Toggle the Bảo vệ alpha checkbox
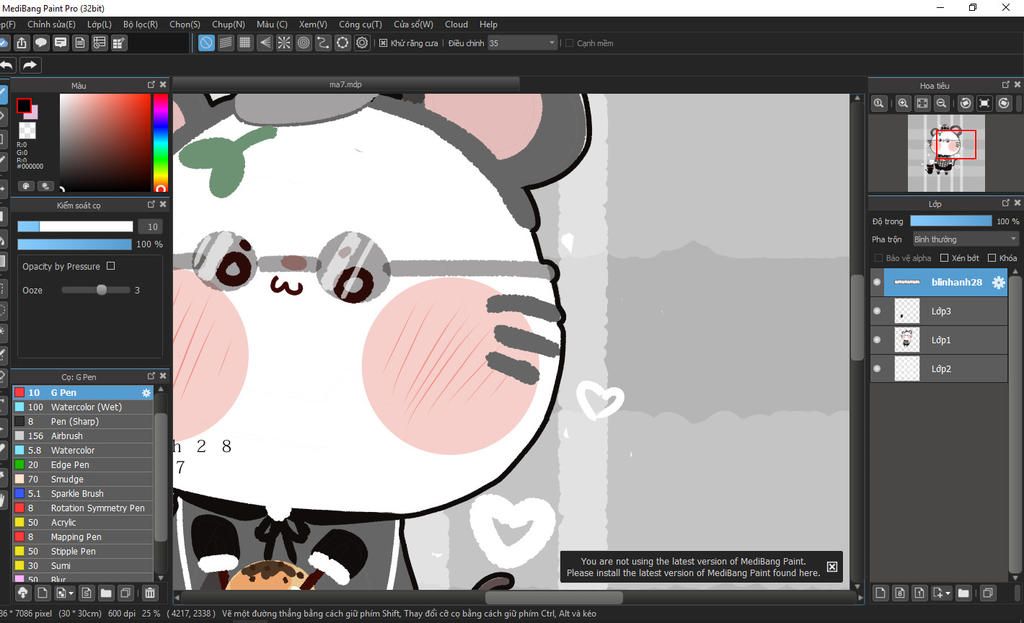Screen dimensions: 1024x623 coord(878,258)
